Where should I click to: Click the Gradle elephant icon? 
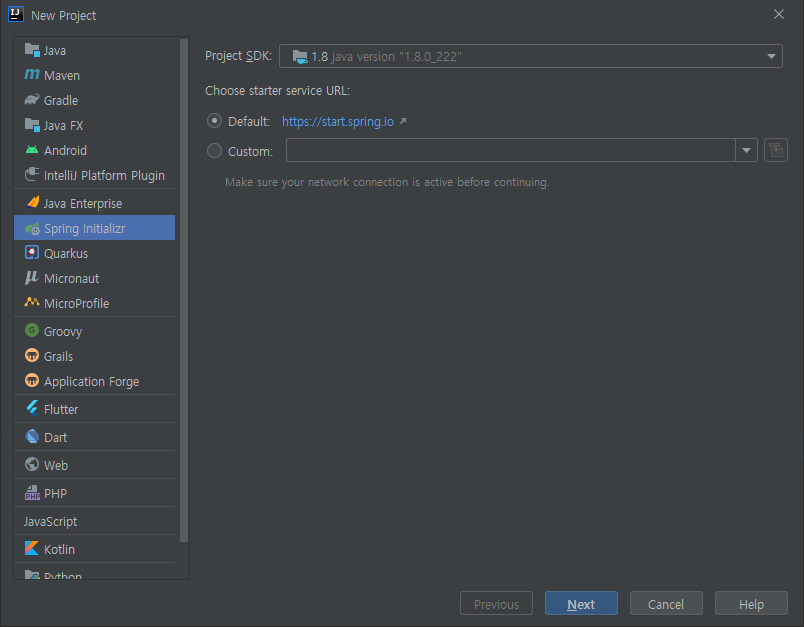32,100
